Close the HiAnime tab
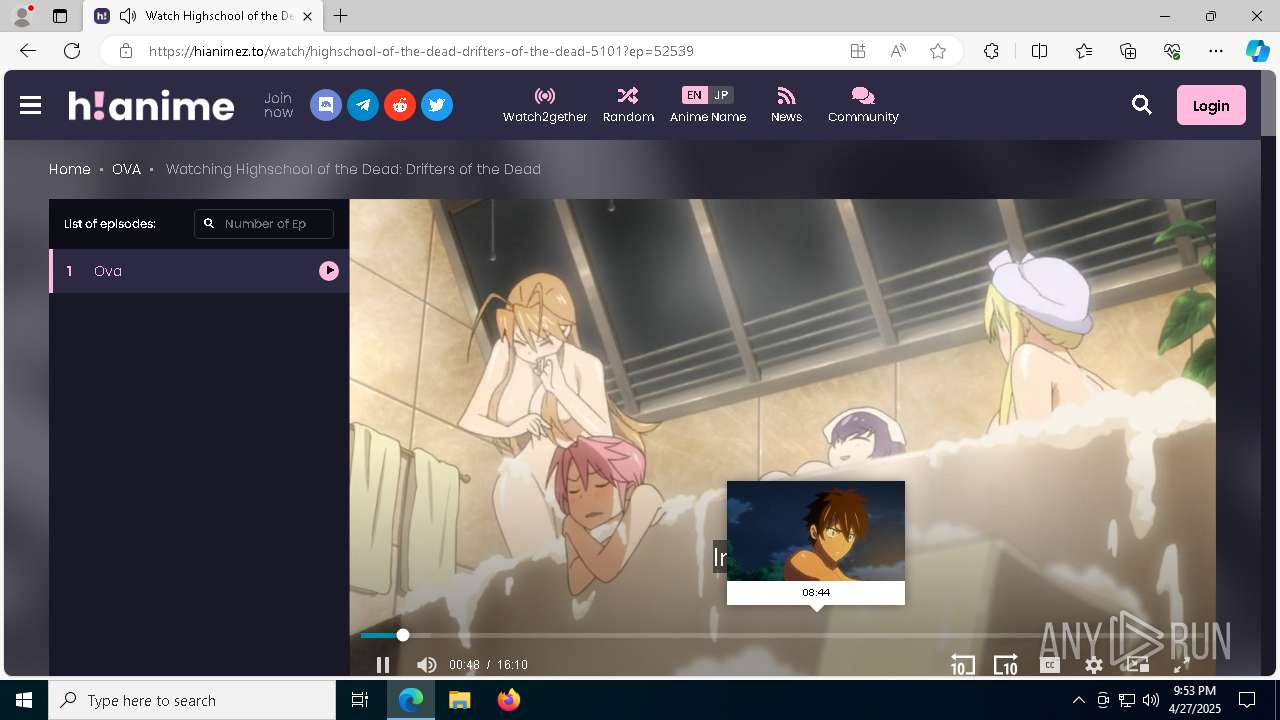 [307, 16]
